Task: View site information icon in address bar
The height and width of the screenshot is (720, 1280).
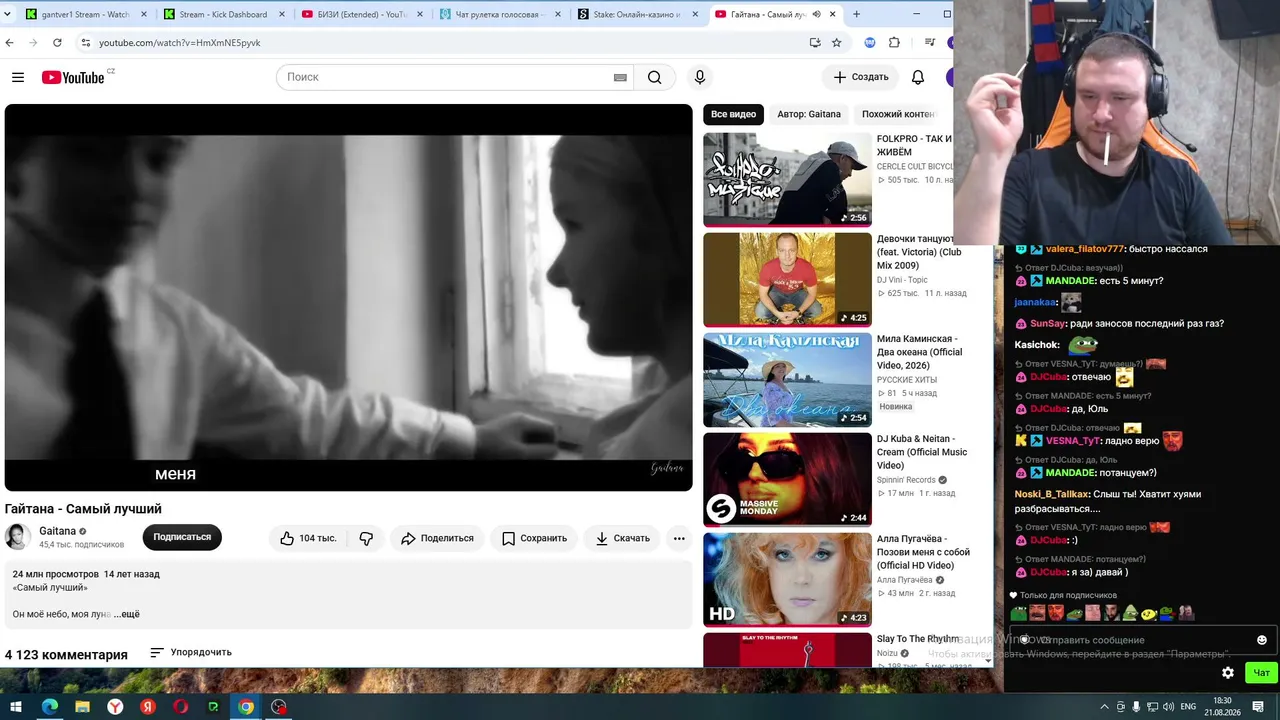Action: (x=86, y=43)
